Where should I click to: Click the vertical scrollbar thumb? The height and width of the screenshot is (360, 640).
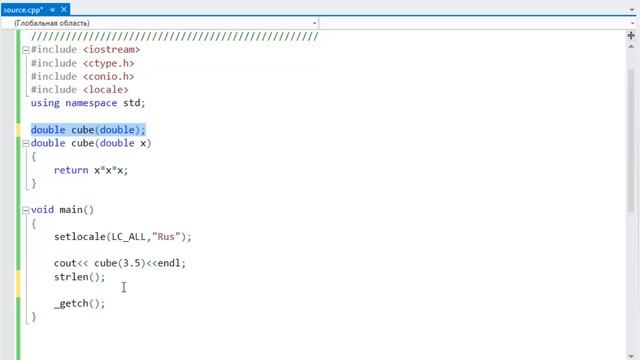pyautogui.click(x=631, y=141)
